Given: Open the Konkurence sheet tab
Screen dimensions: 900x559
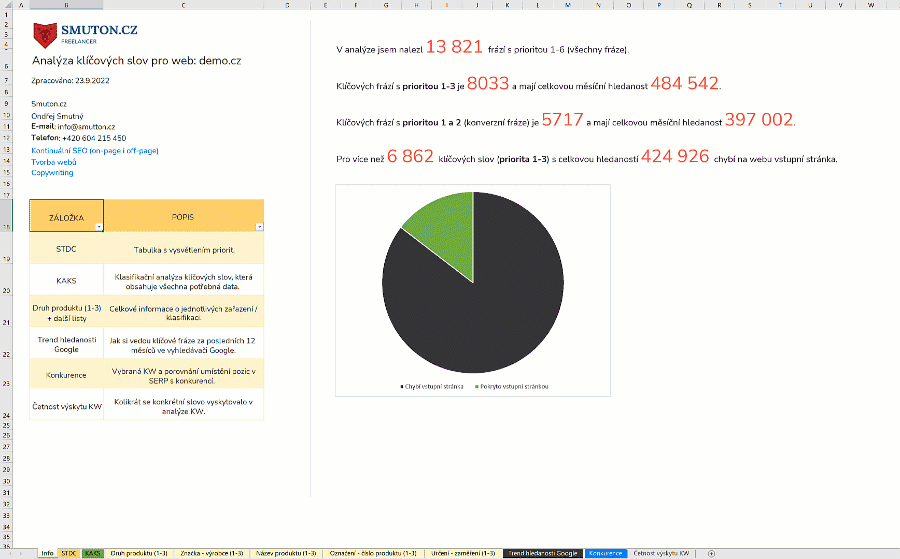Looking at the screenshot, I should click(606, 553).
